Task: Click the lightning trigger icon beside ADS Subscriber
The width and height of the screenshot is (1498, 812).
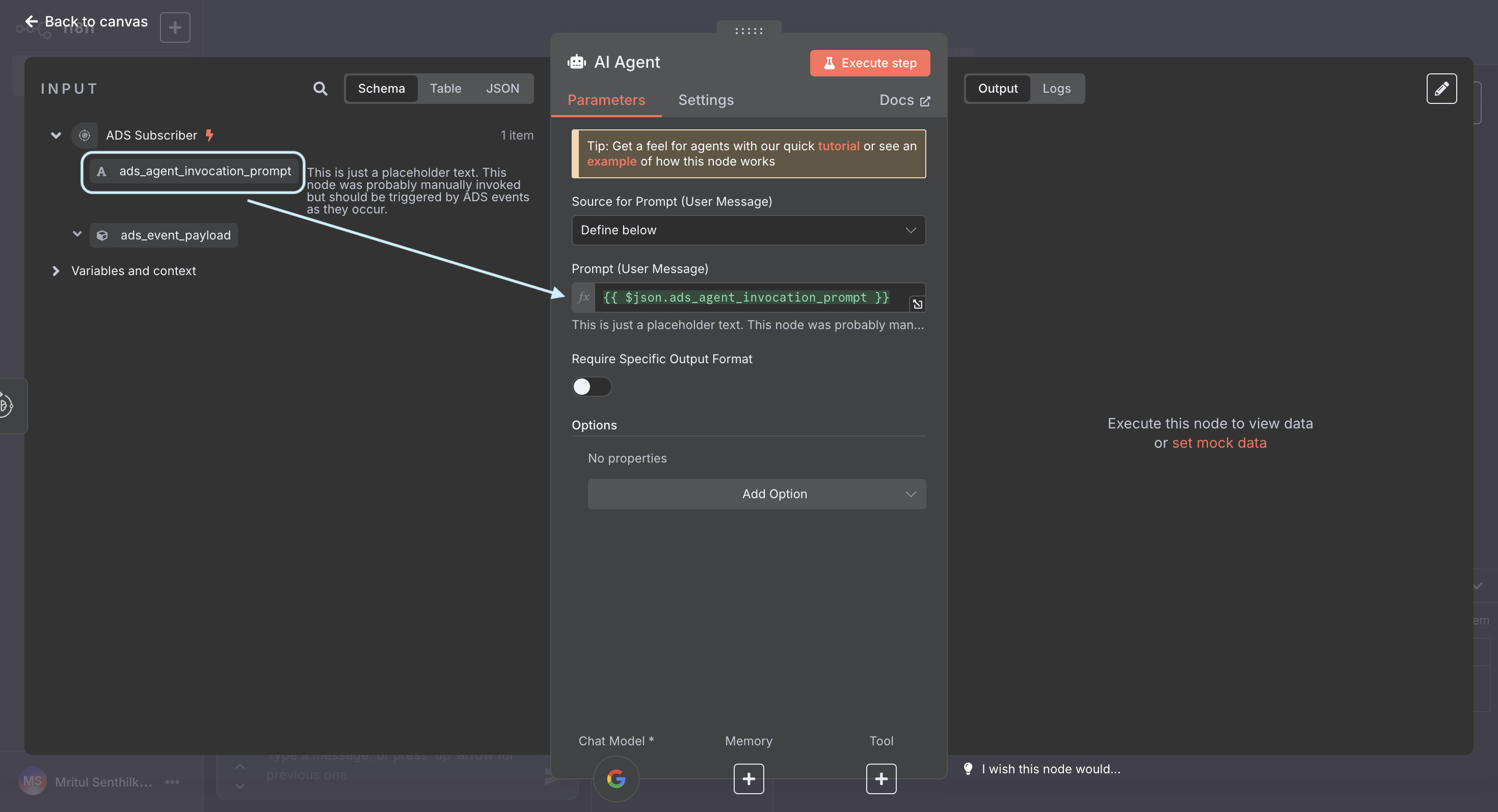Action: [209, 135]
